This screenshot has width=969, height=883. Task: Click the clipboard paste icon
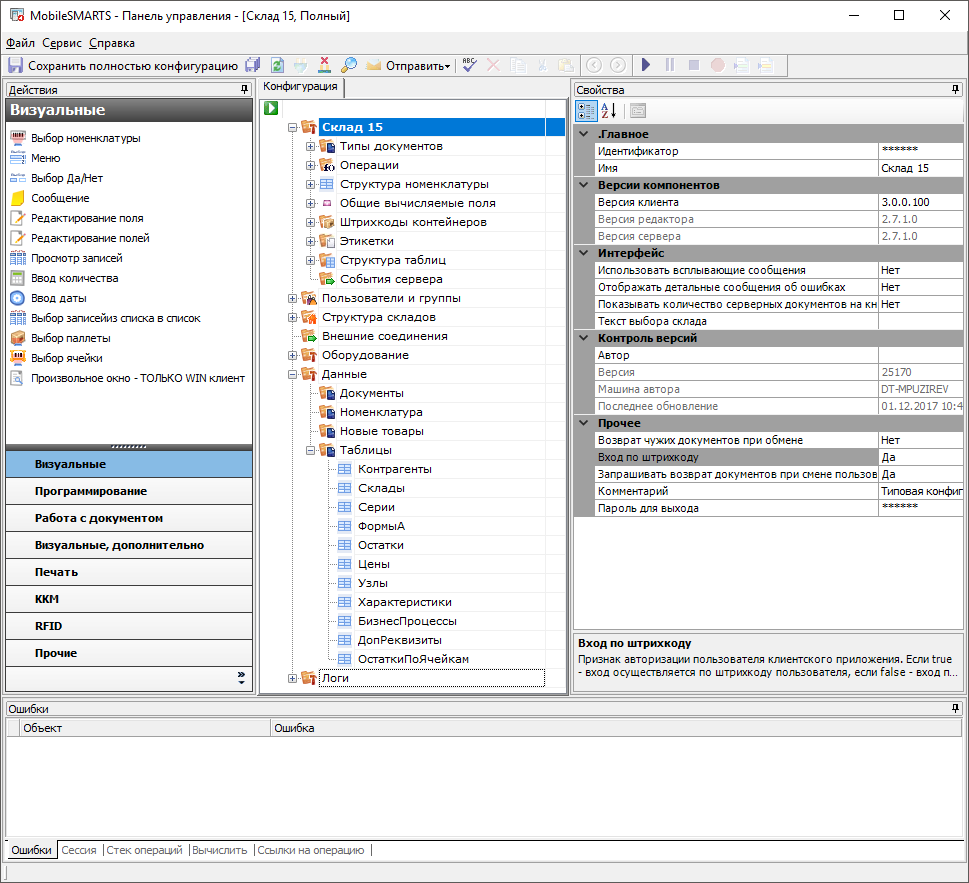[x=565, y=65]
